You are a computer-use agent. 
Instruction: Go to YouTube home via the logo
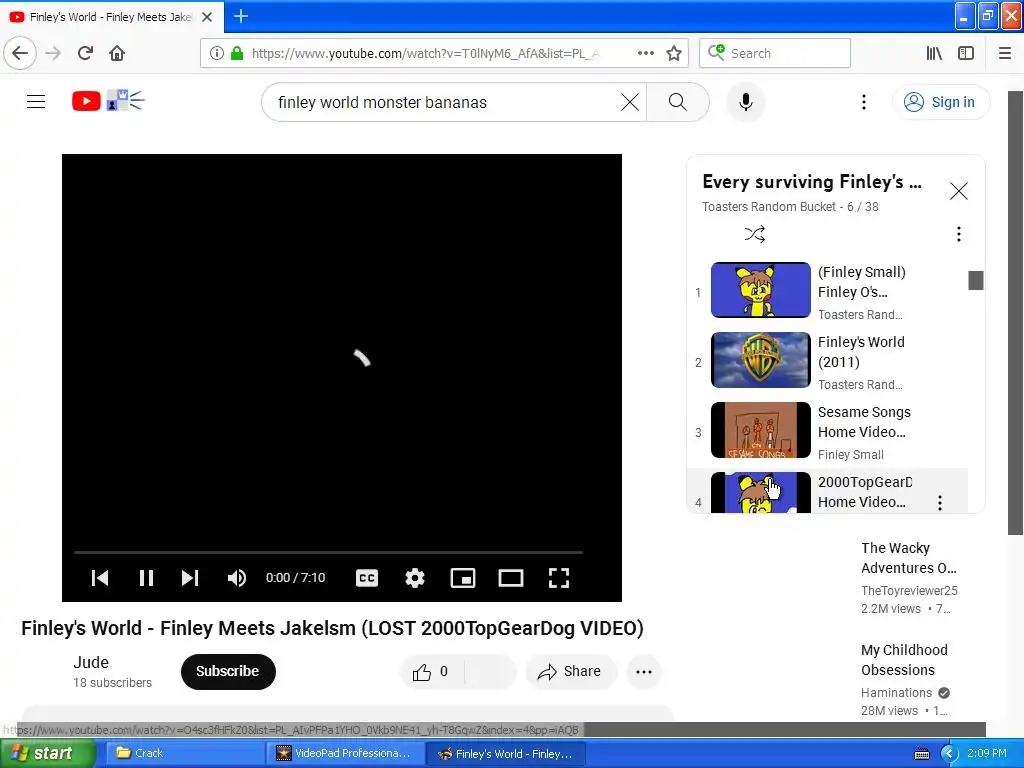pos(108,101)
